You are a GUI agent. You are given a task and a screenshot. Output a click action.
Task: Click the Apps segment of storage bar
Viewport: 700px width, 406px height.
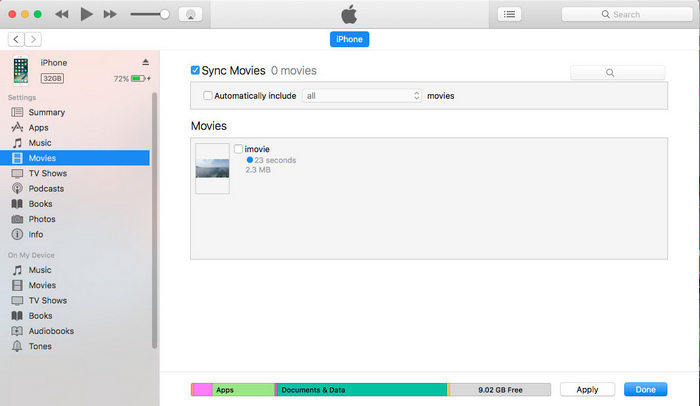click(243, 389)
